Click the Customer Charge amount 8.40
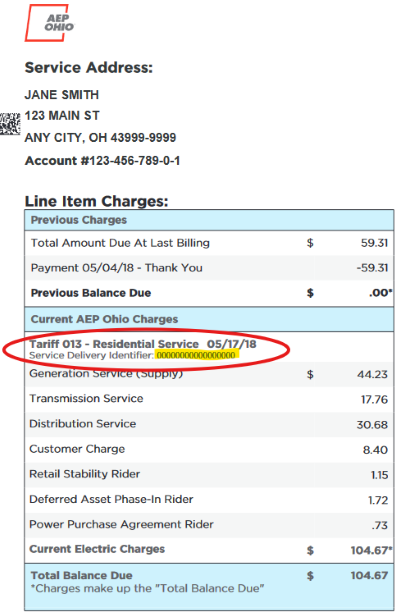397x613 pixels. [375, 450]
